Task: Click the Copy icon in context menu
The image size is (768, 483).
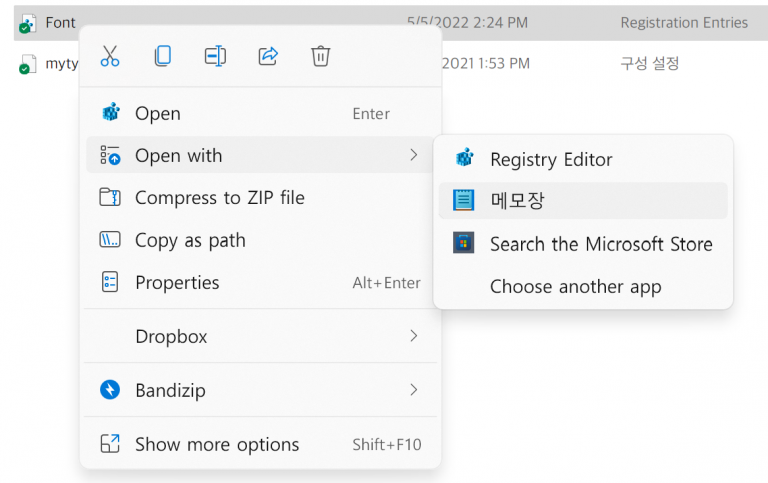Action: pyautogui.click(x=163, y=56)
